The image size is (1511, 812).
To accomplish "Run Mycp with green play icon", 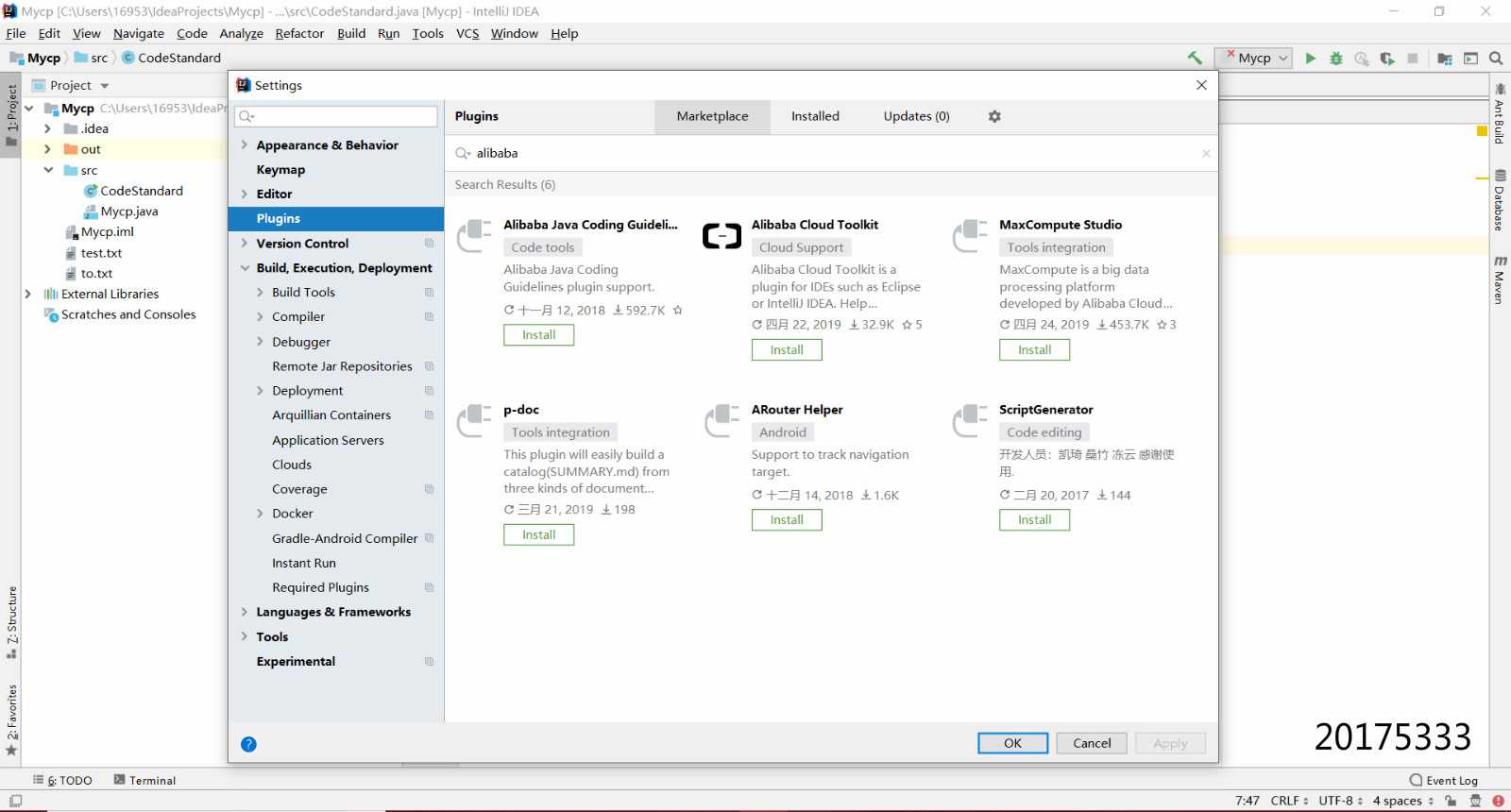I will pos(1311,58).
